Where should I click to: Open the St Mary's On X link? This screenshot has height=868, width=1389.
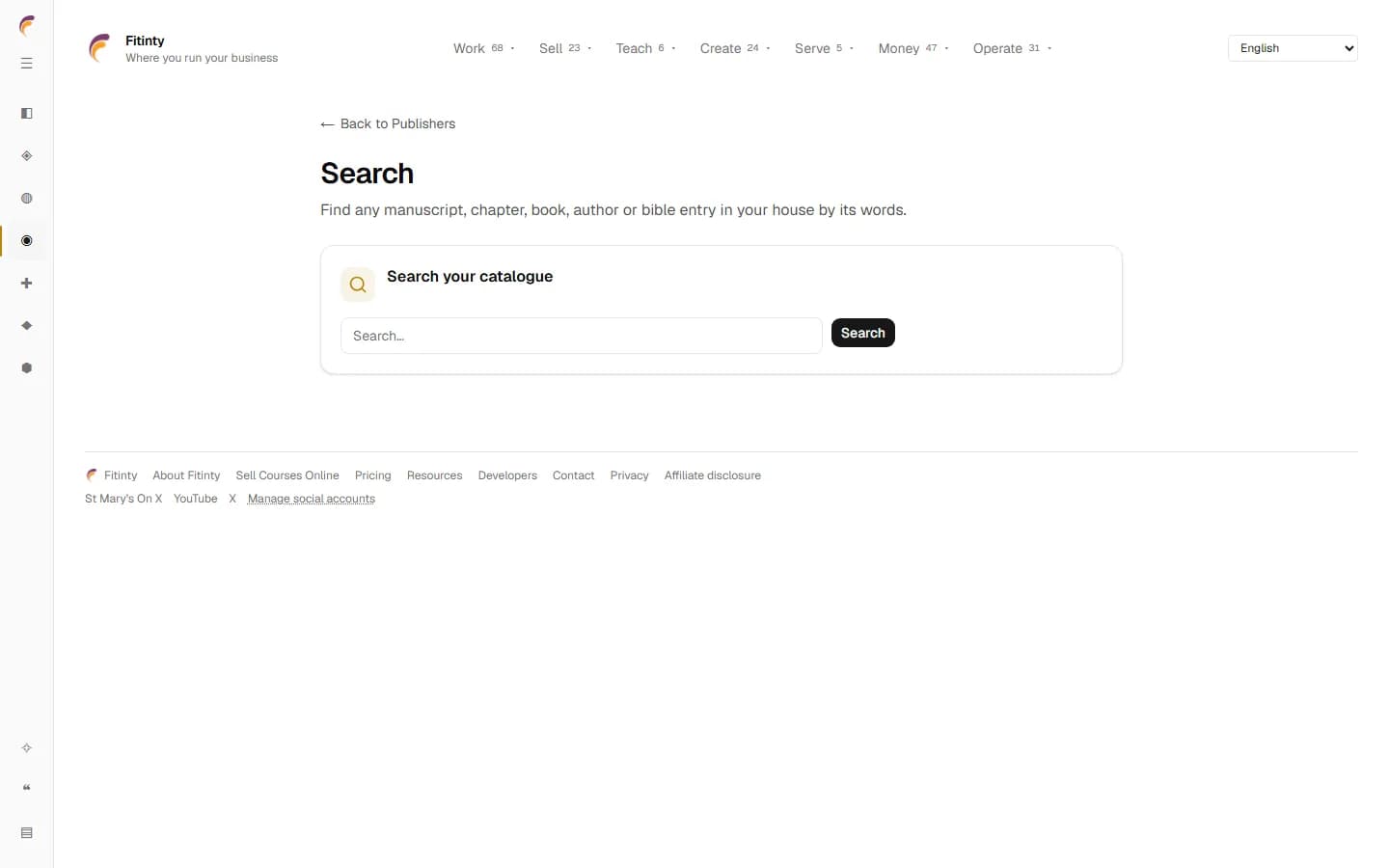click(x=123, y=499)
